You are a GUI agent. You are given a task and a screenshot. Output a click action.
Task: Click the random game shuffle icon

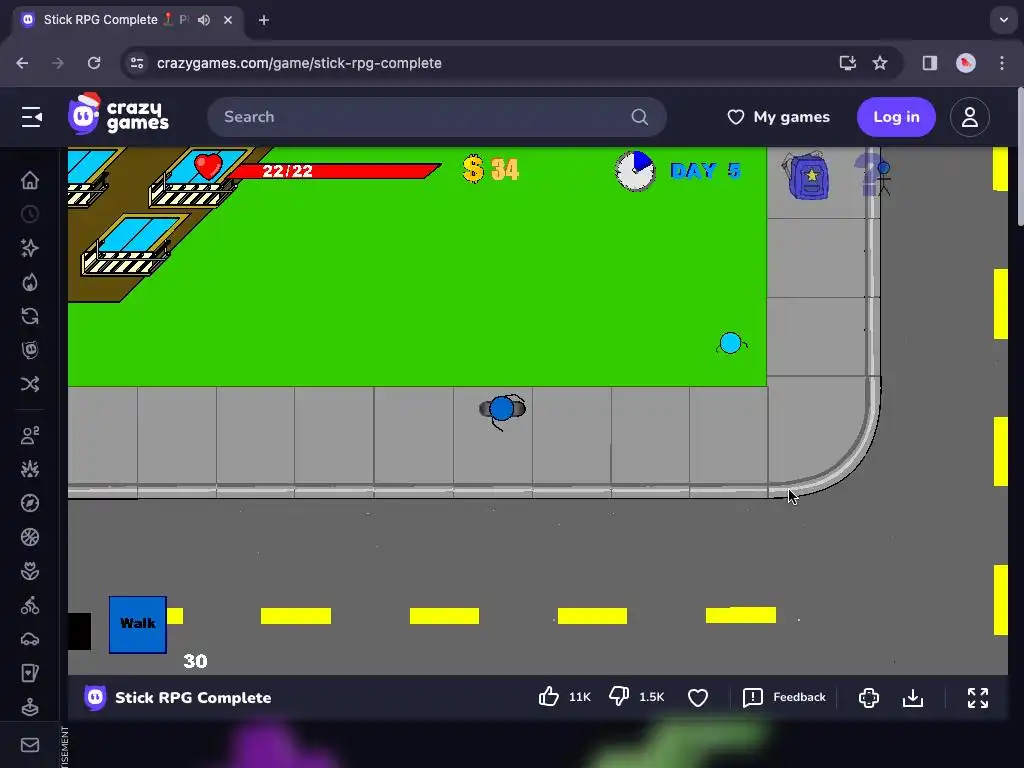(30, 384)
